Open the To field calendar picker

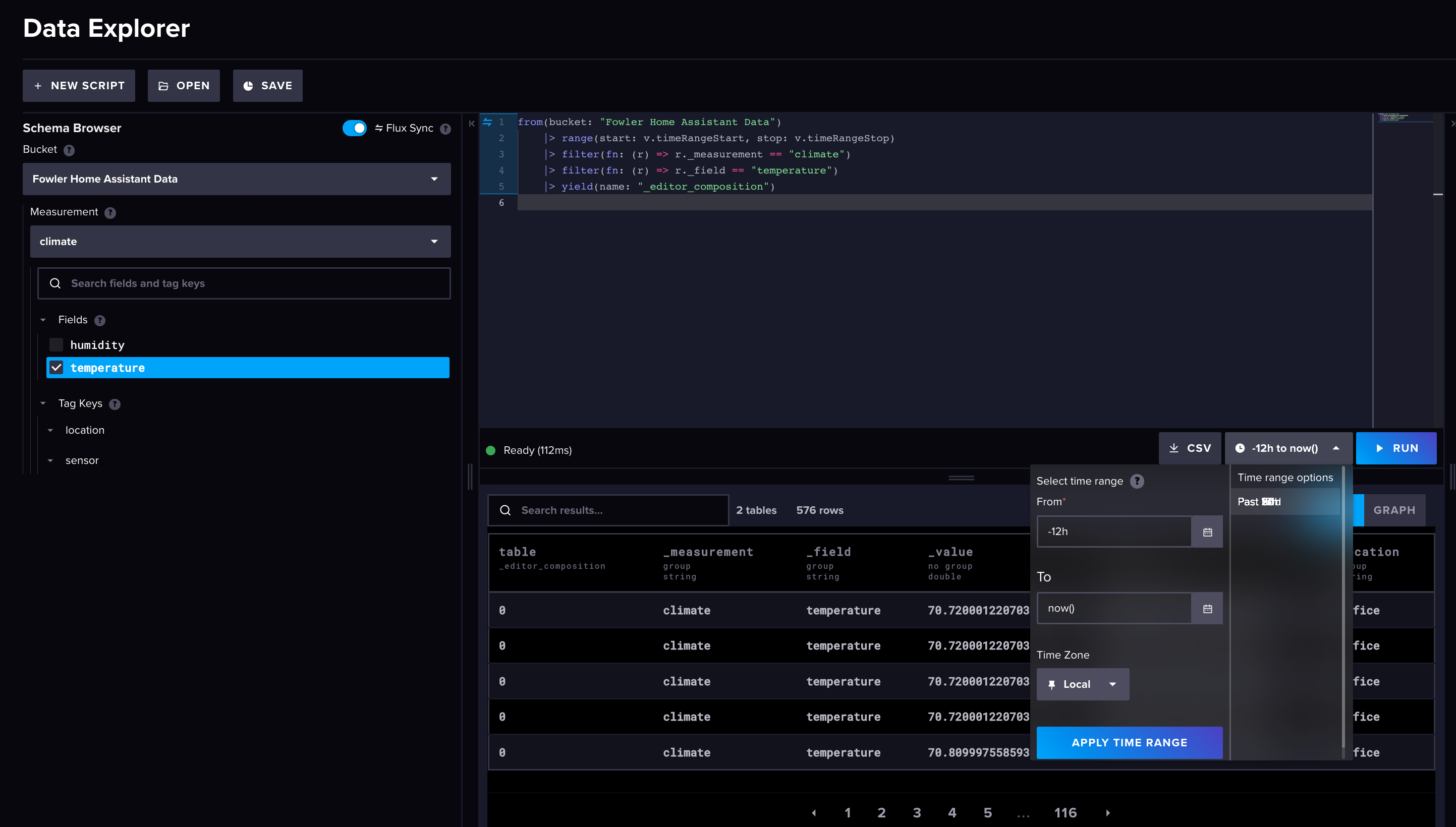(x=1207, y=608)
